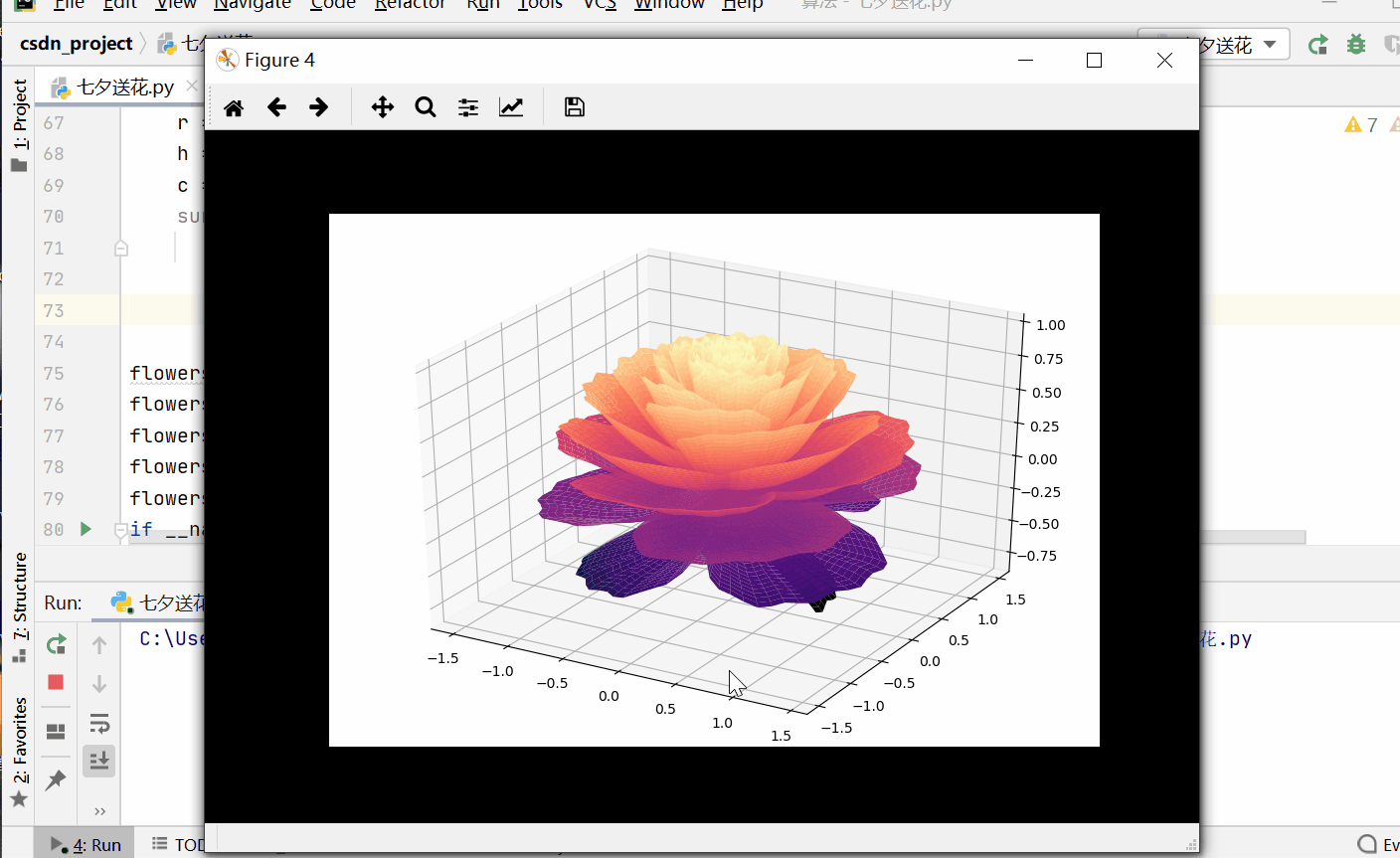Start debugging with the green bug icon
The width and height of the screenshot is (1400, 858).
(x=1355, y=45)
